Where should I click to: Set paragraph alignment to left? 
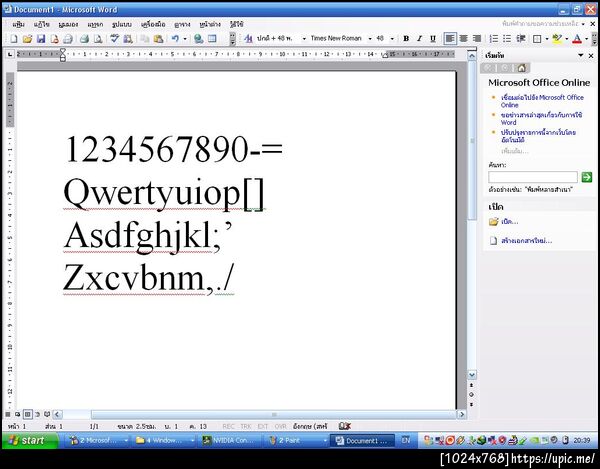point(450,39)
